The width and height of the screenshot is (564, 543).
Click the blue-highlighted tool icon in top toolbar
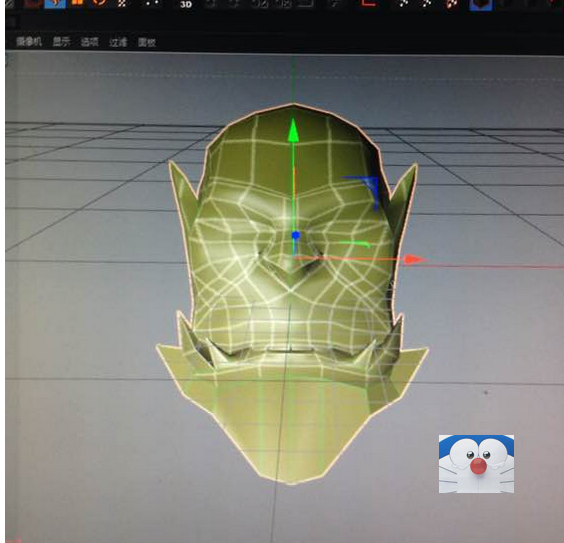click(56, 4)
